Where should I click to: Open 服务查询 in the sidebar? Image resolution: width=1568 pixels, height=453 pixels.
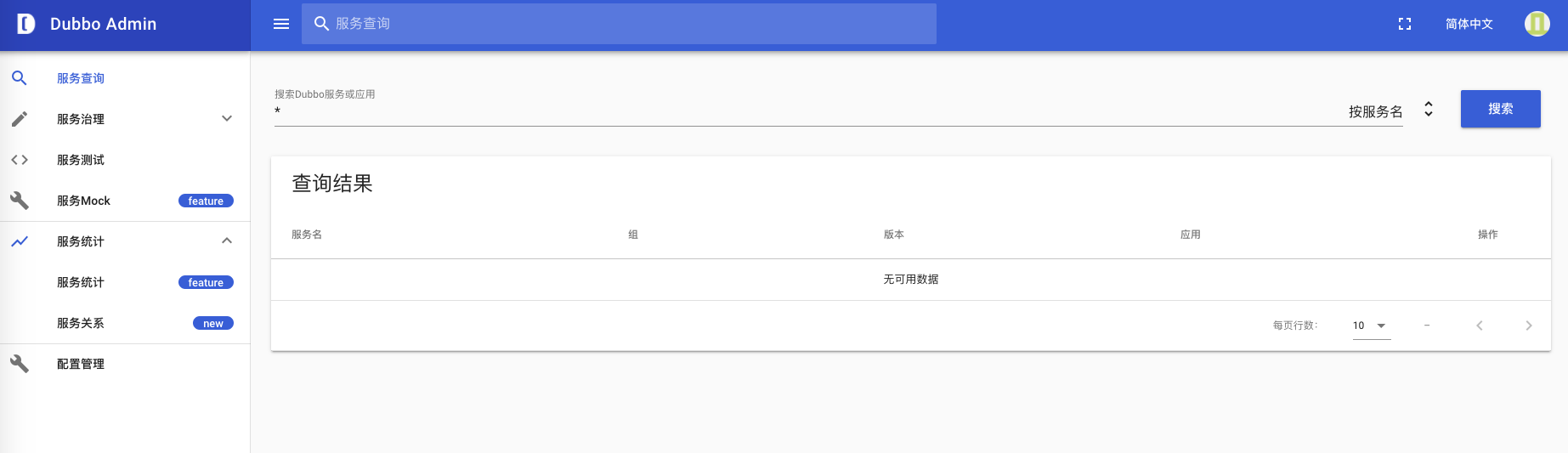point(125,78)
